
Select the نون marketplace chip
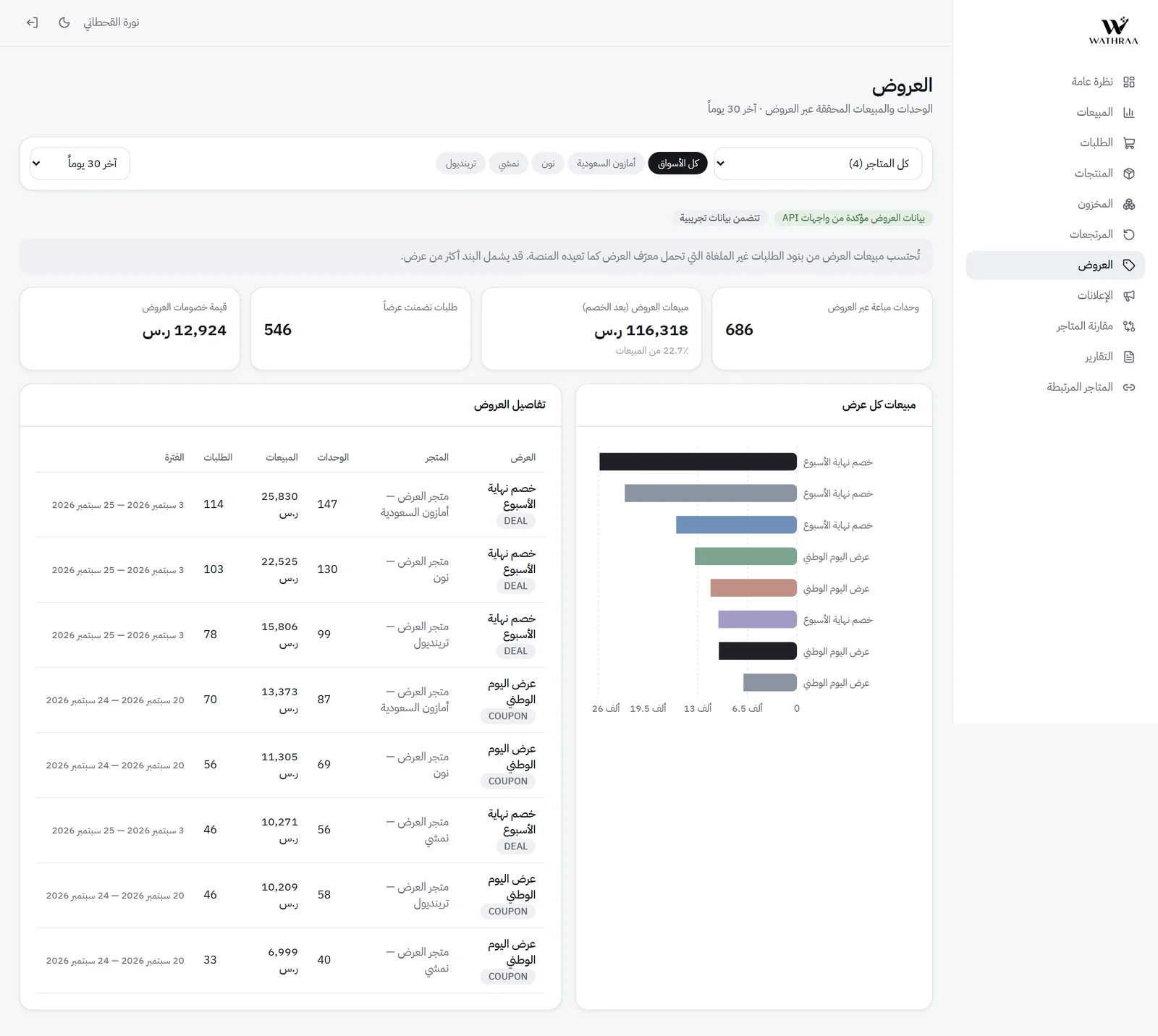[548, 164]
